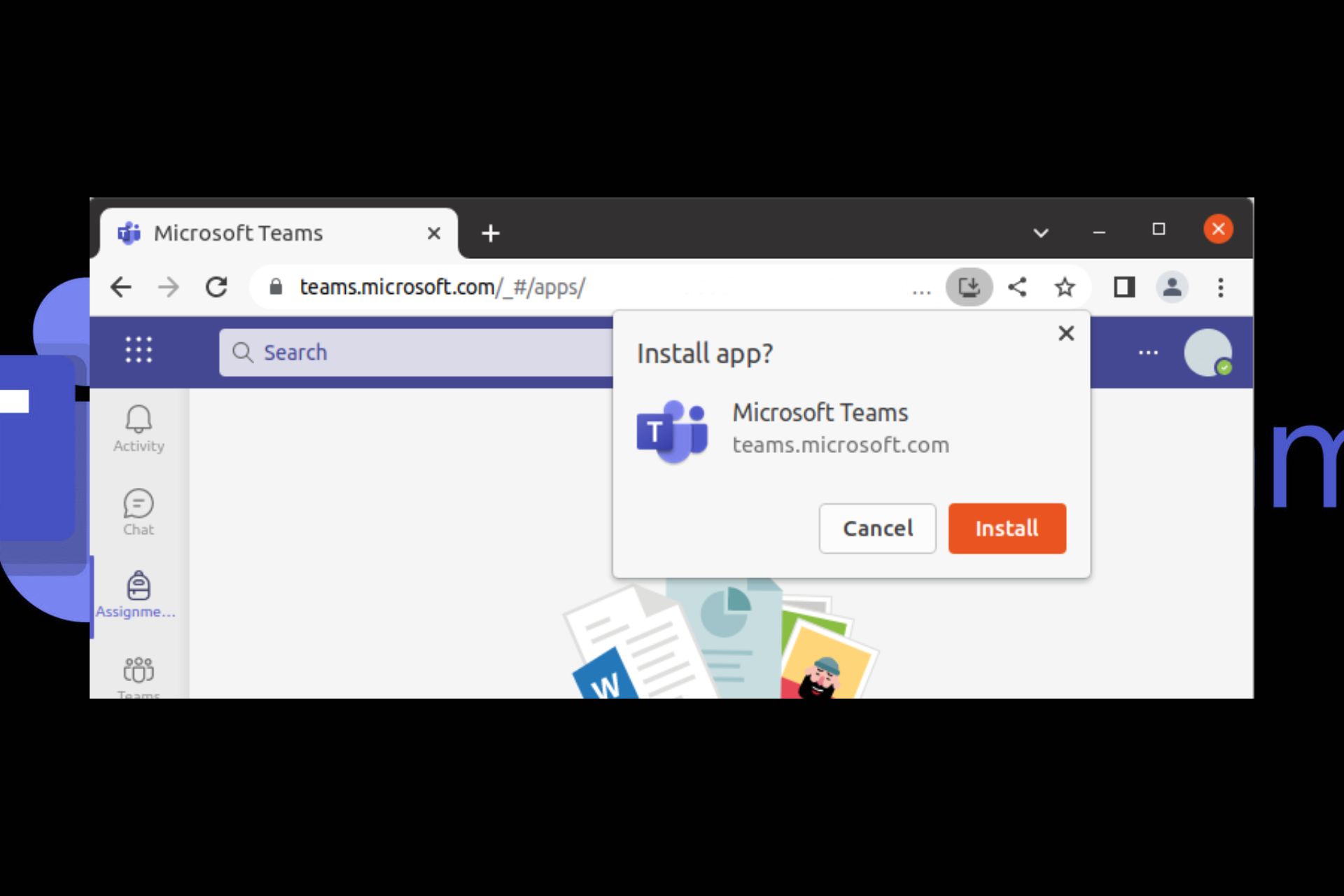Click the share page icon
The image size is (1344, 896).
click(1017, 287)
